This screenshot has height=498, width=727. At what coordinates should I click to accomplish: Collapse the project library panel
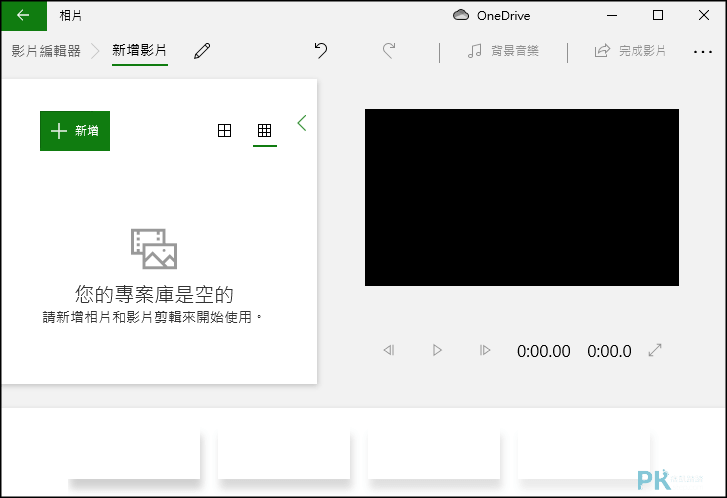(302, 123)
